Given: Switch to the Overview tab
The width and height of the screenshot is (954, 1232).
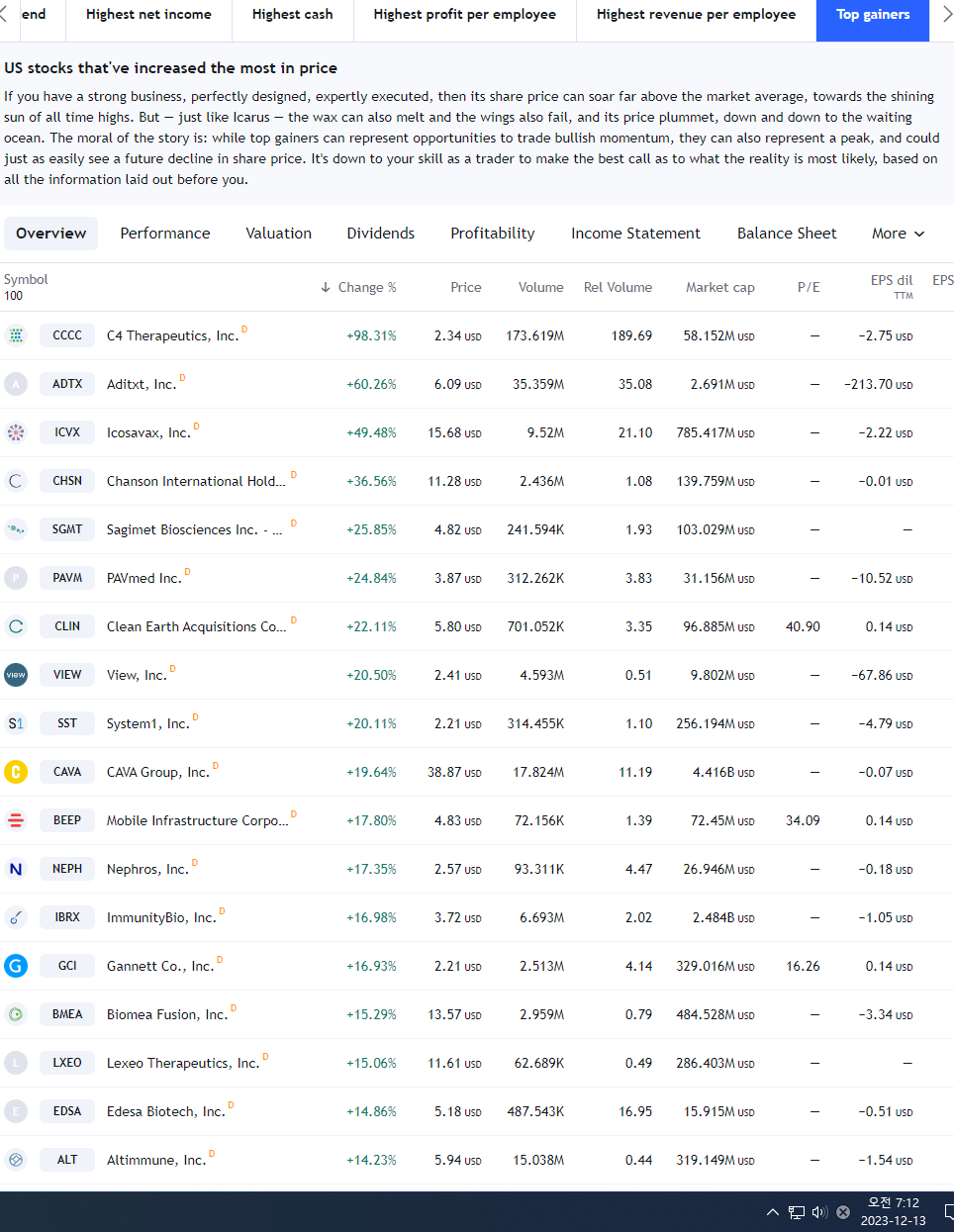Looking at the screenshot, I should [x=51, y=234].
